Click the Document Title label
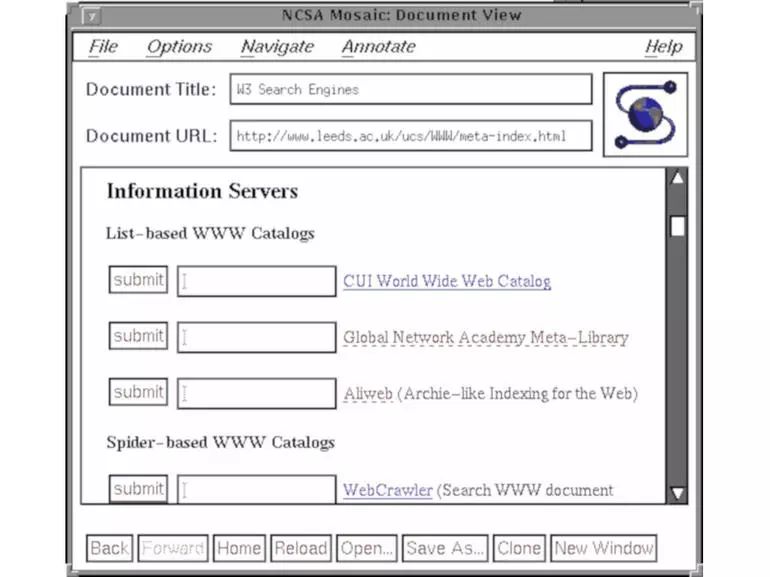 point(151,89)
